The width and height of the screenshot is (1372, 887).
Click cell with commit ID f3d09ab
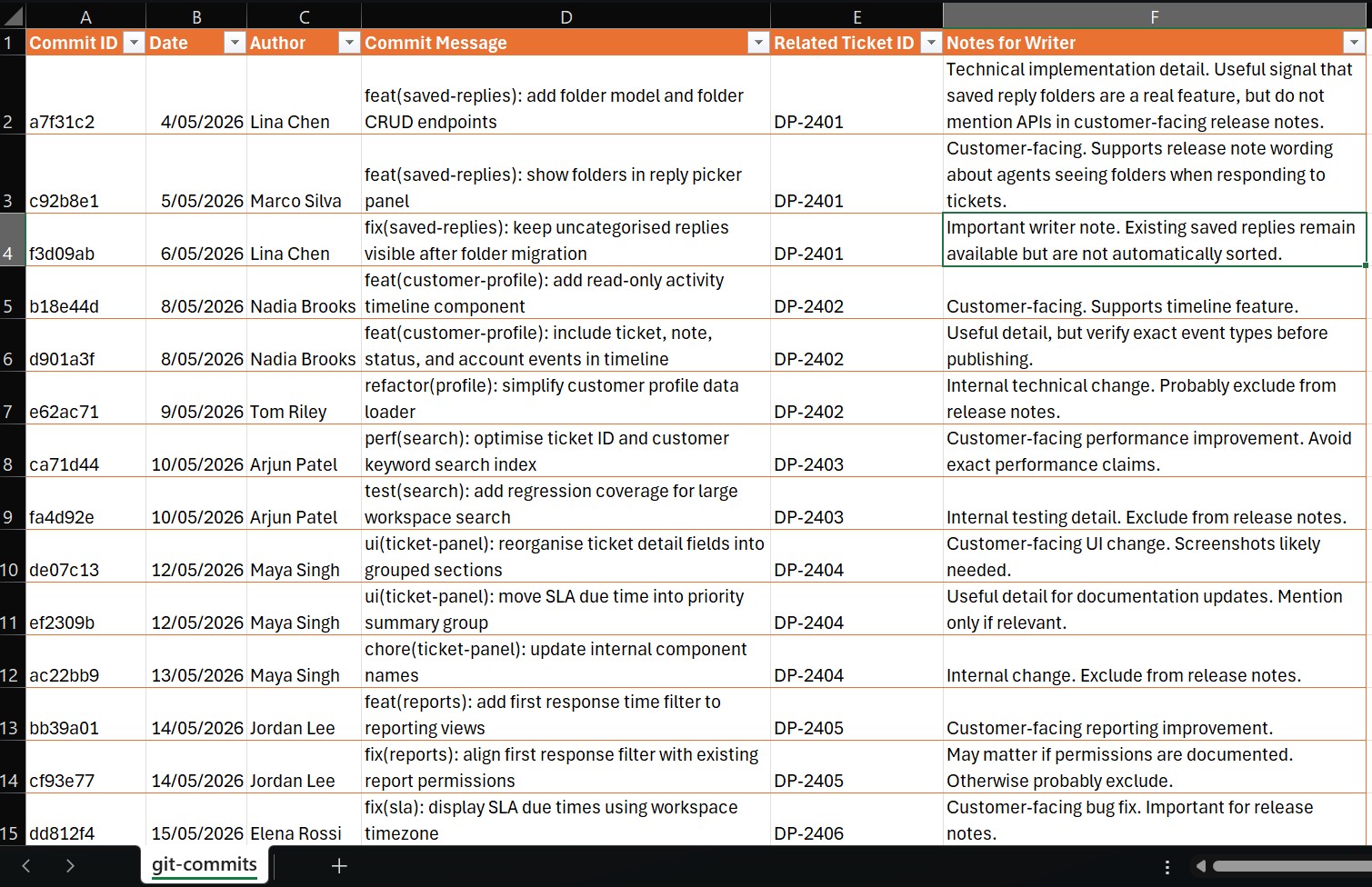click(85, 240)
